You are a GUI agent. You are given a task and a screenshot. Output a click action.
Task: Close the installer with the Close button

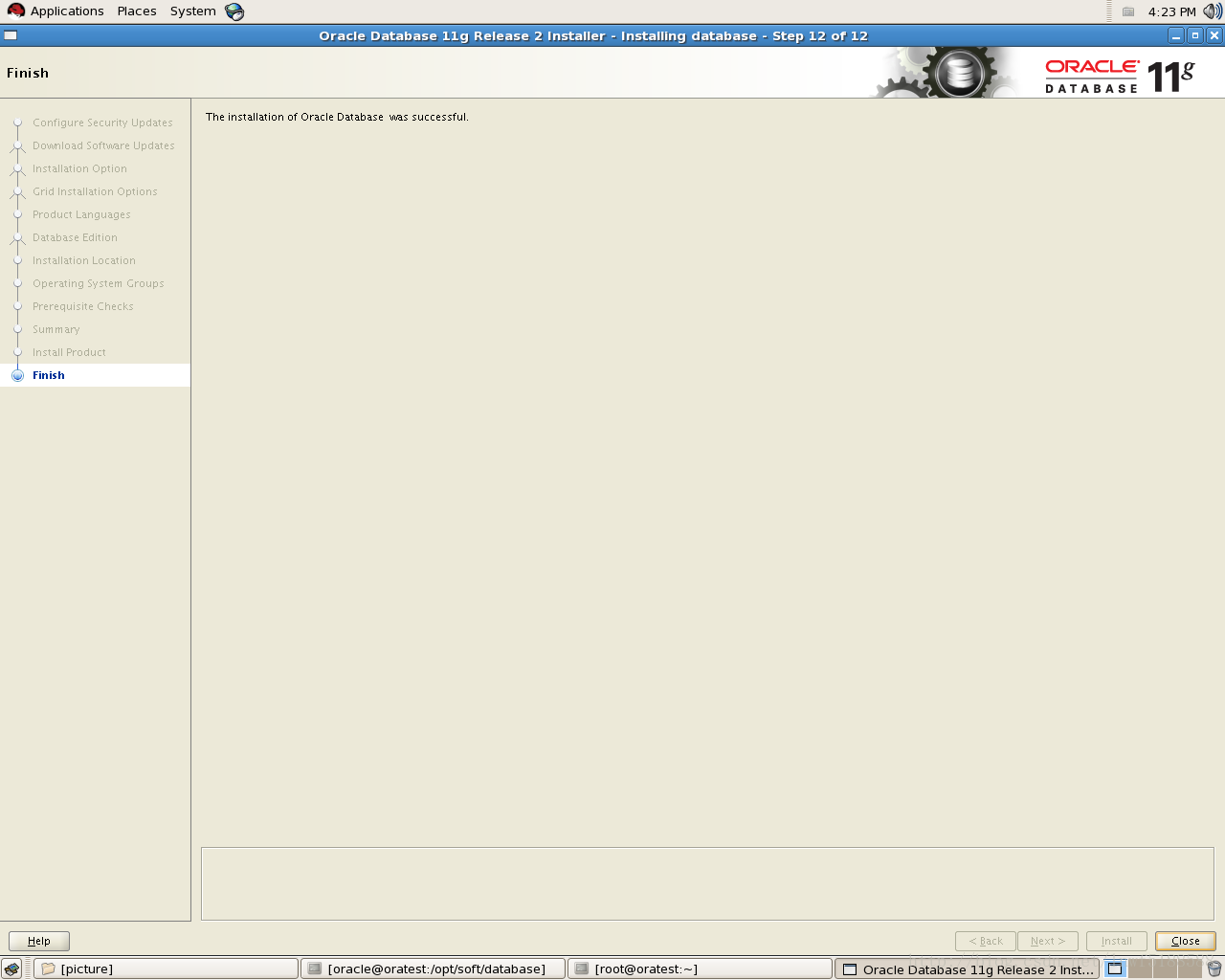pyautogui.click(x=1185, y=941)
